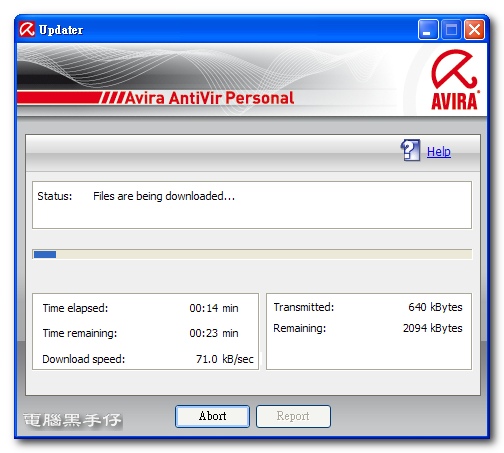Image resolution: width=504 pixels, height=453 pixels.
Task: Click the "00:14 min" elapsed value
Action: pyautogui.click(x=214, y=308)
